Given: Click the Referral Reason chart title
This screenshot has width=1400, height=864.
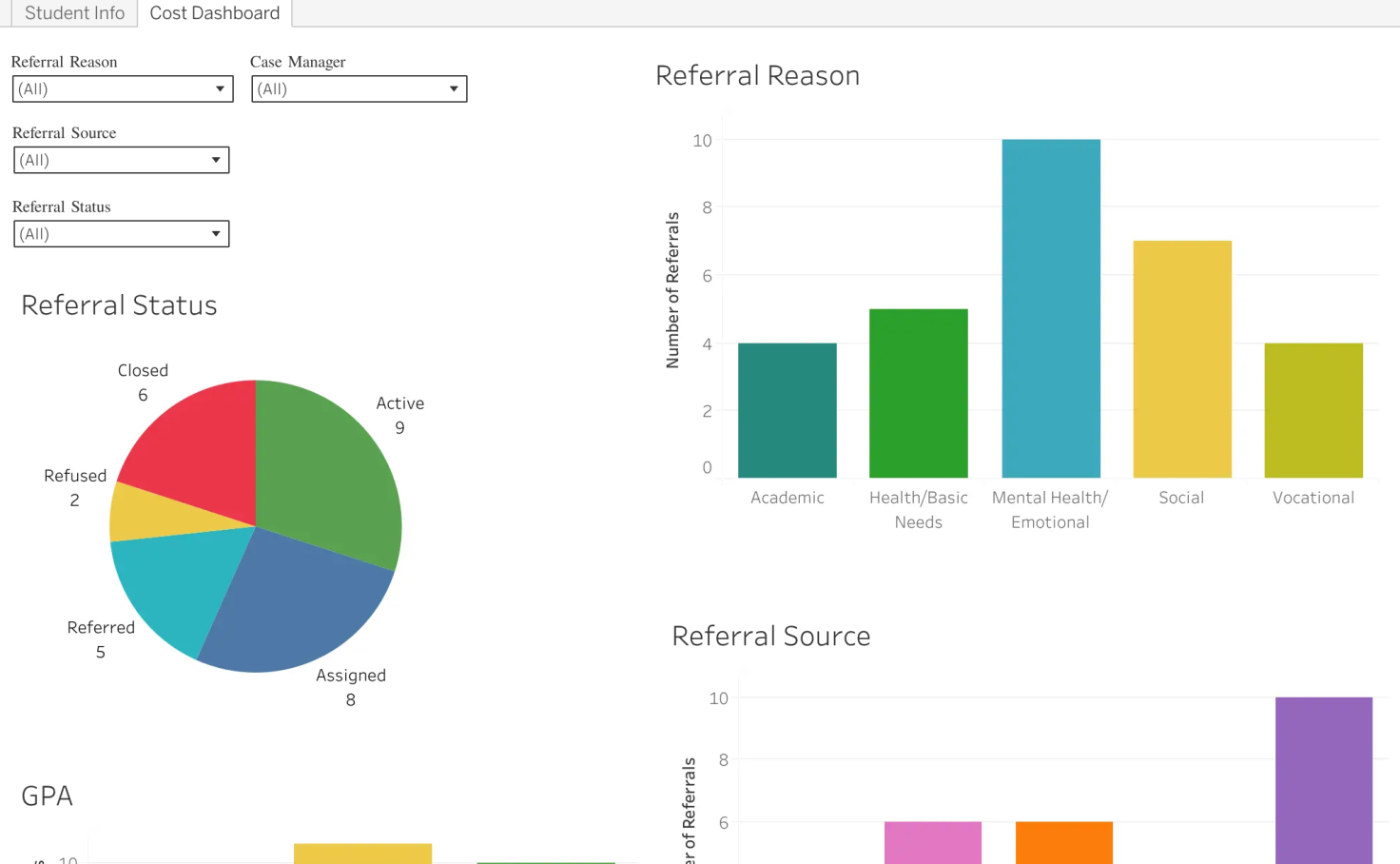Looking at the screenshot, I should pos(758,76).
